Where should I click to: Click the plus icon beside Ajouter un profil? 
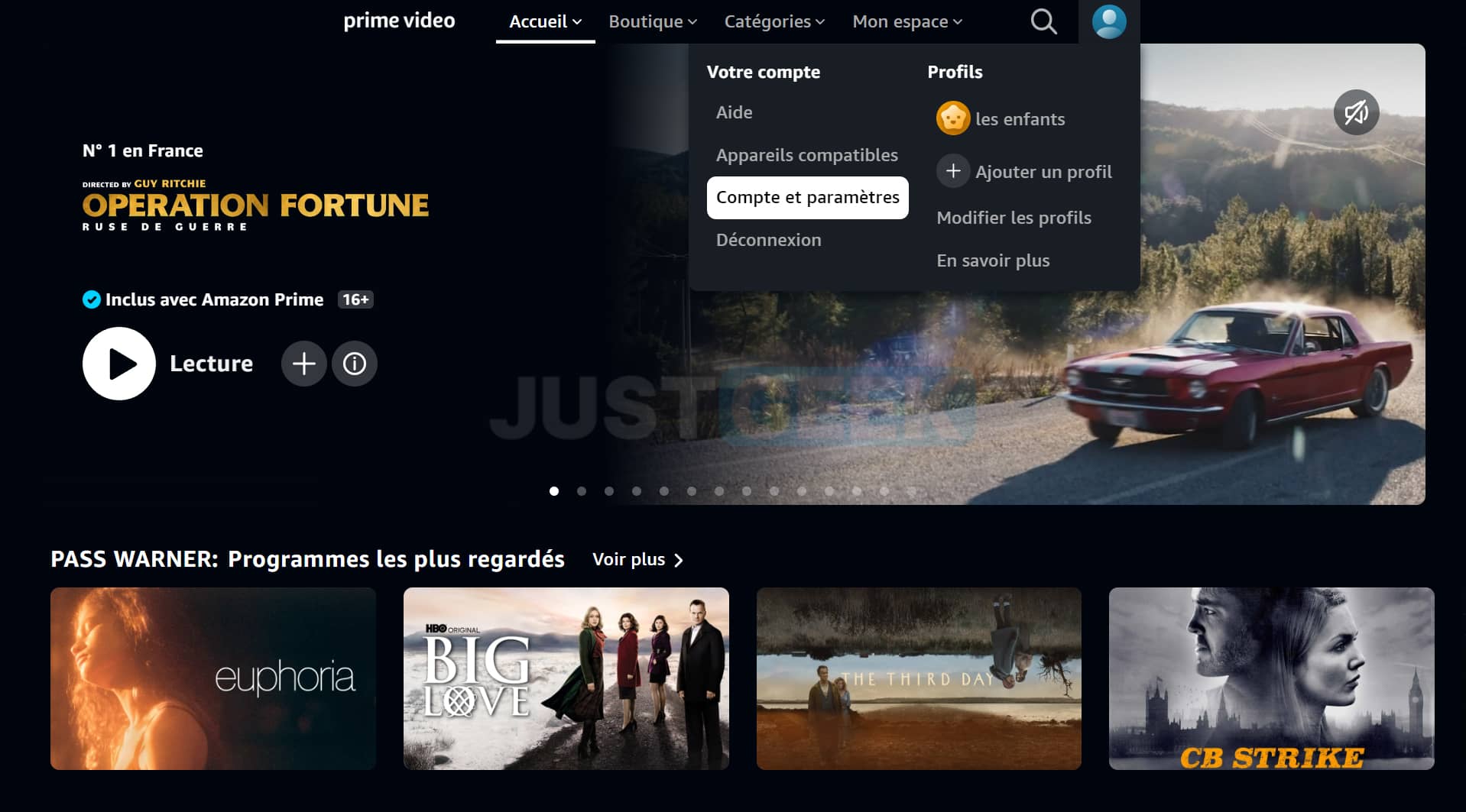952,171
